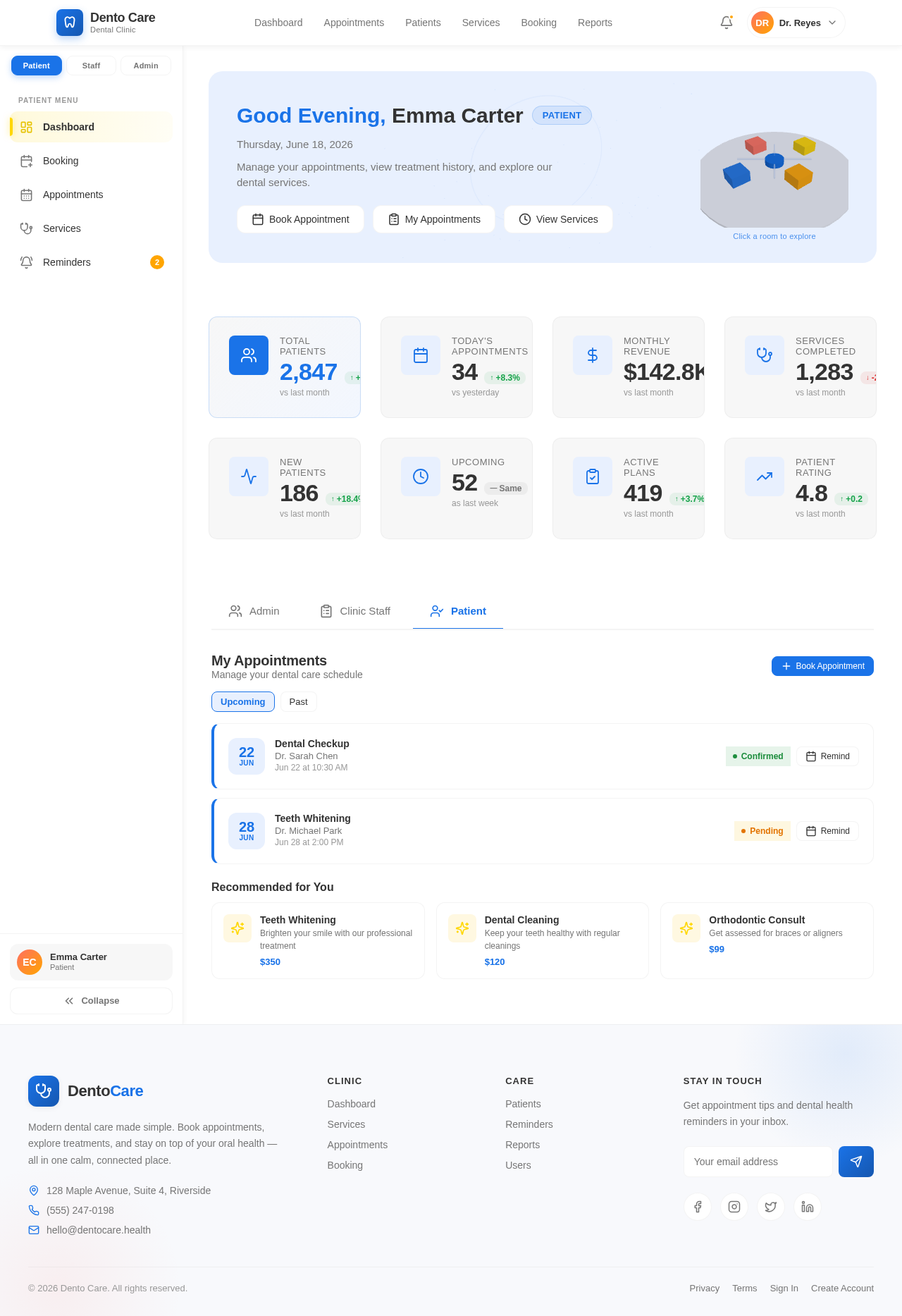
Task: Click the New Patients activity pulse icon
Action: pyautogui.click(x=249, y=476)
